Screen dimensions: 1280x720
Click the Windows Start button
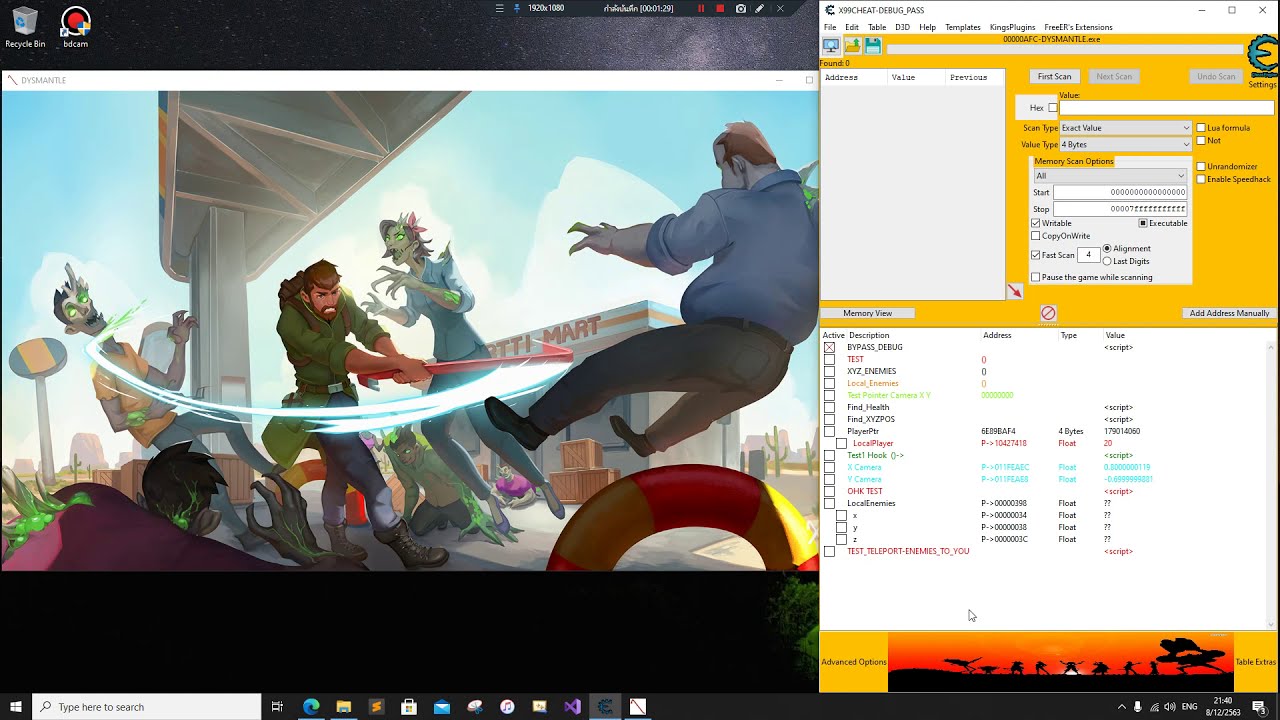pos(16,707)
